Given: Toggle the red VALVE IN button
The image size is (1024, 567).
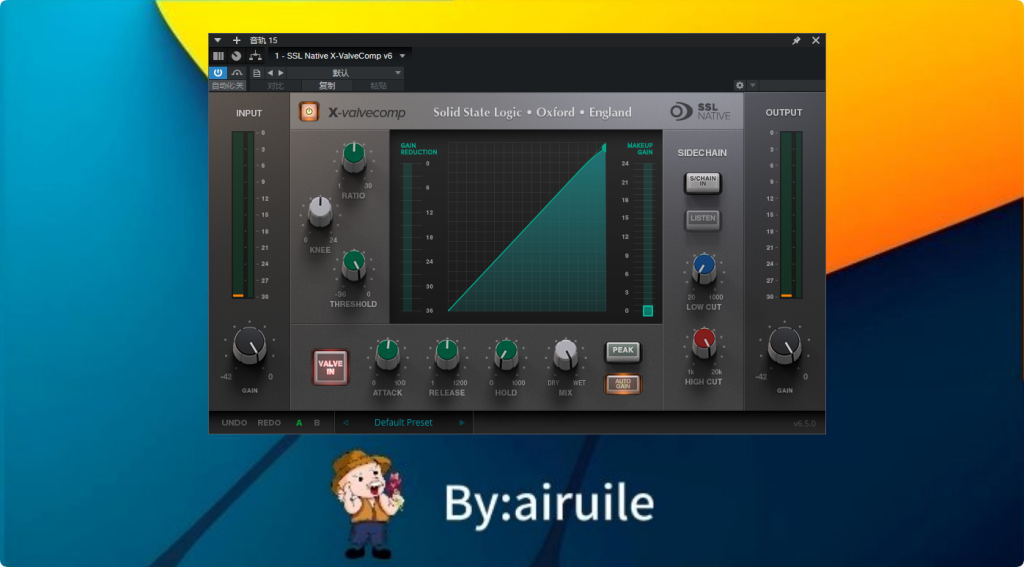Looking at the screenshot, I should (330, 367).
